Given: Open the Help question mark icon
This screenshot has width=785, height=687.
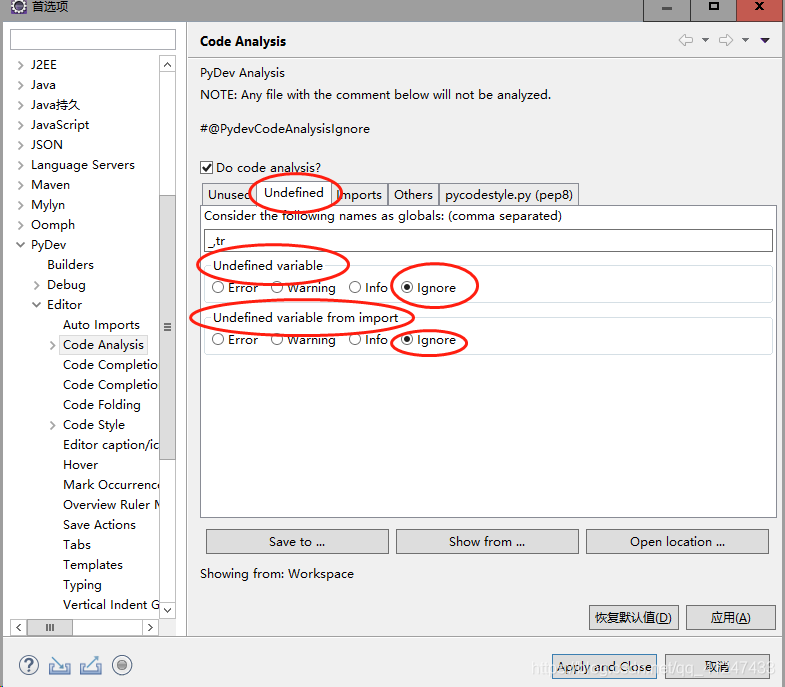Looking at the screenshot, I should (29, 665).
